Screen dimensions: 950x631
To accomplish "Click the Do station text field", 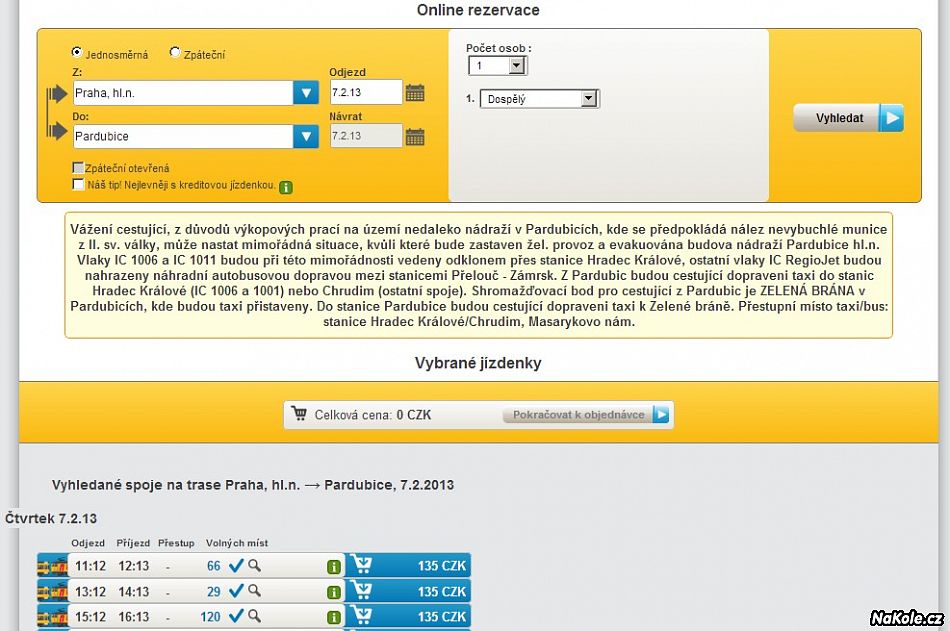I will 183,136.
